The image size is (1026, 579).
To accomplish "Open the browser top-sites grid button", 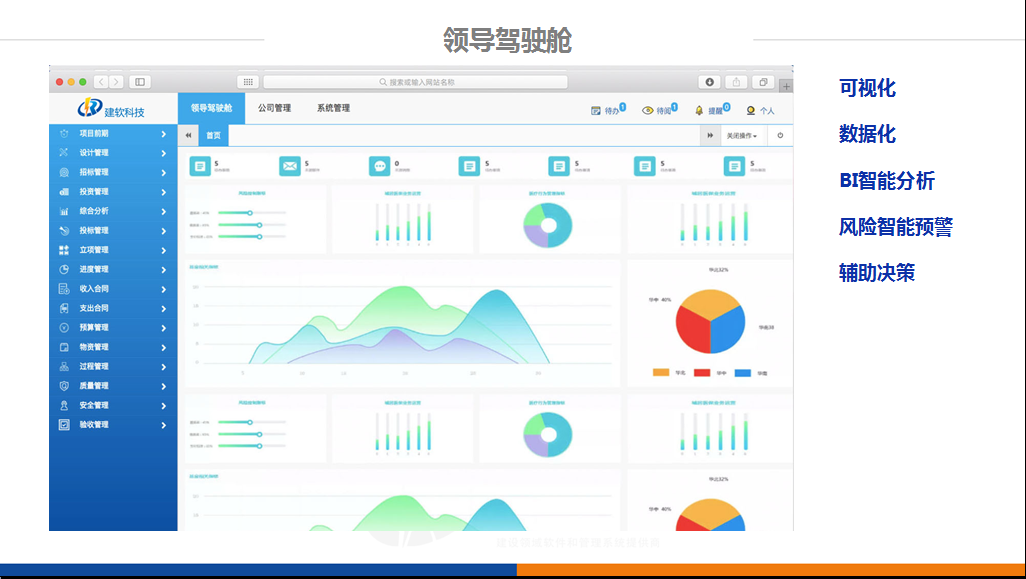I will (x=248, y=82).
